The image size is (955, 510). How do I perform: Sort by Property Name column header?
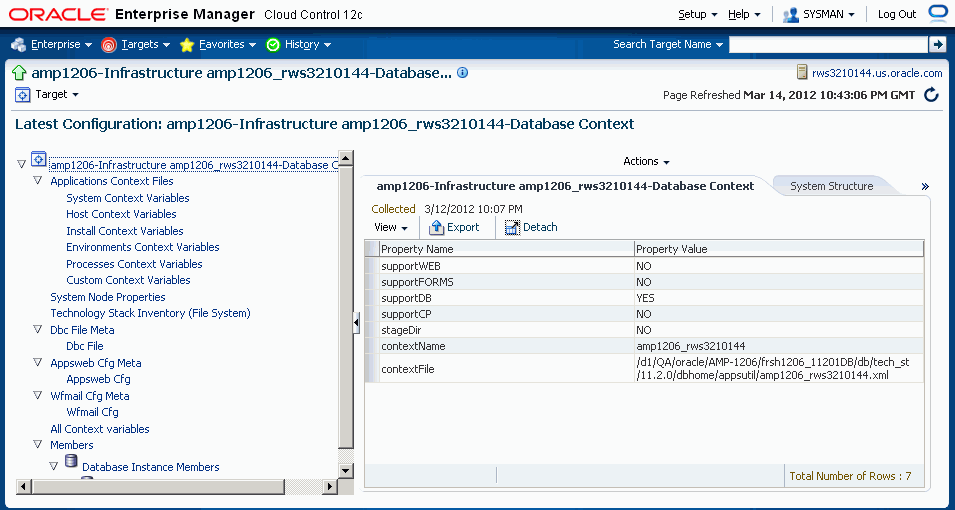[506, 249]
